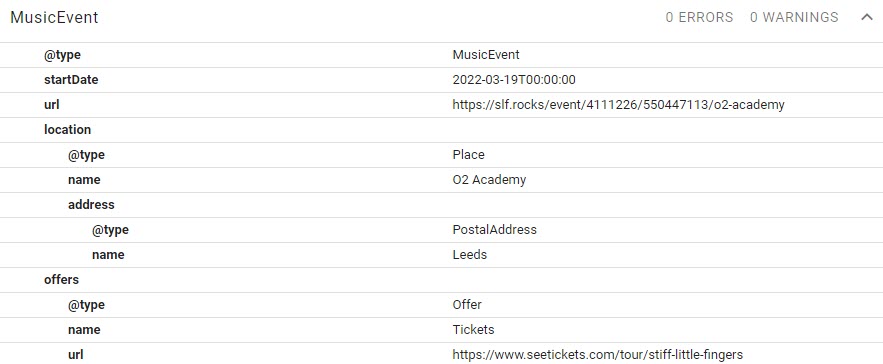Open the seetickets.com tour URL value
The width and height of the screenshot is (883, 364).
(597, 355)
